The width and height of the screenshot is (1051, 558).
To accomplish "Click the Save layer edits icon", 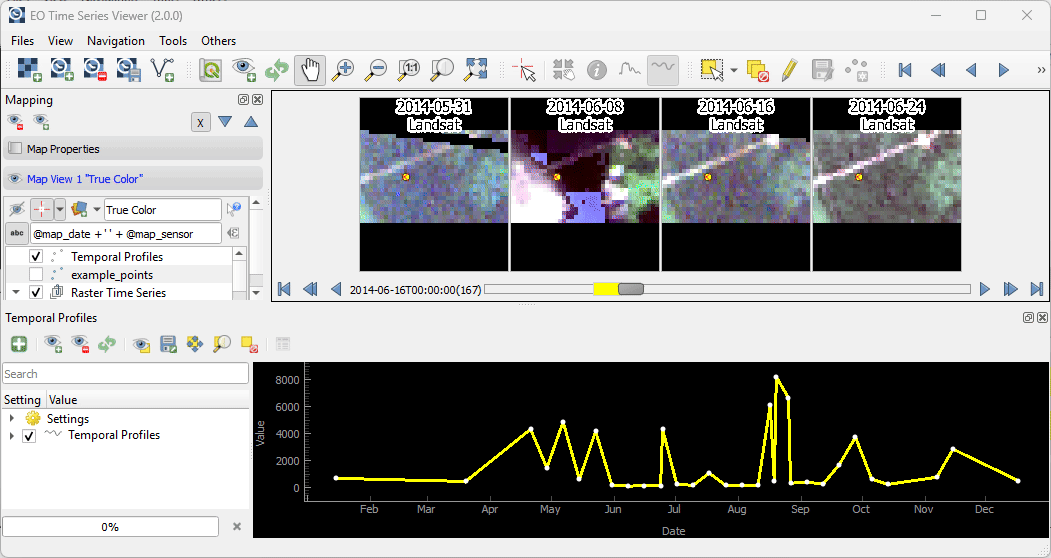I will click(822, 69).
